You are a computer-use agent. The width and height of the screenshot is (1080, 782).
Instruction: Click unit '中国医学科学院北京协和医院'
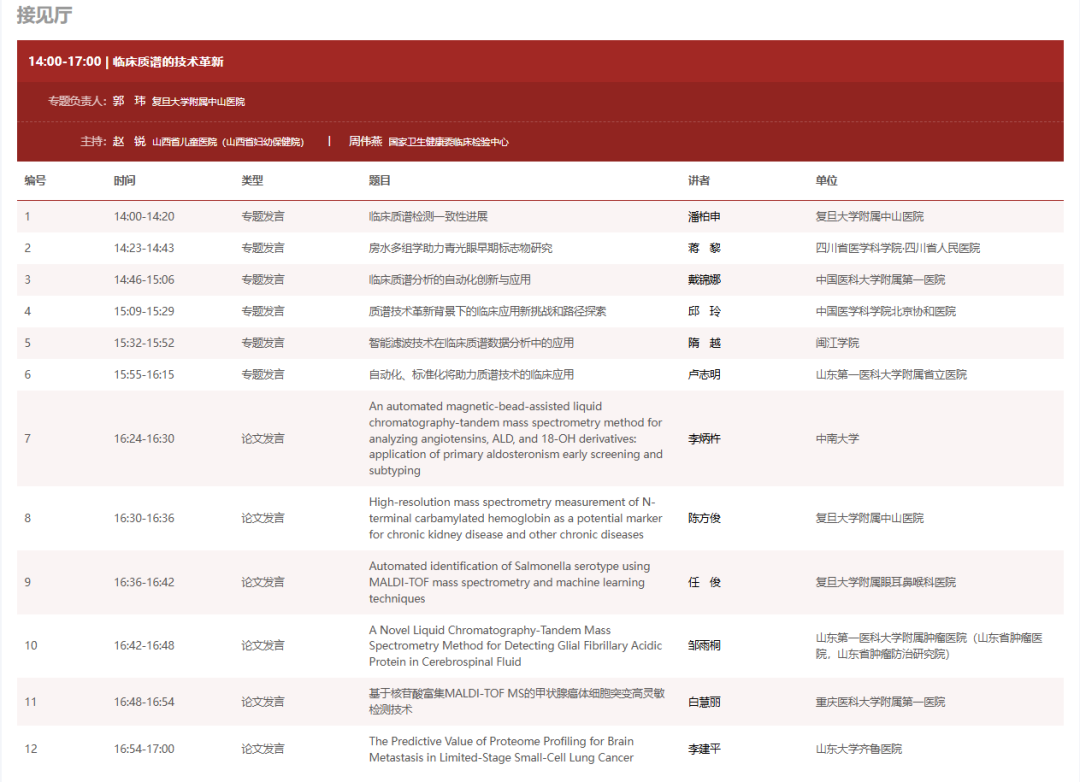click(x=886, y=311)
